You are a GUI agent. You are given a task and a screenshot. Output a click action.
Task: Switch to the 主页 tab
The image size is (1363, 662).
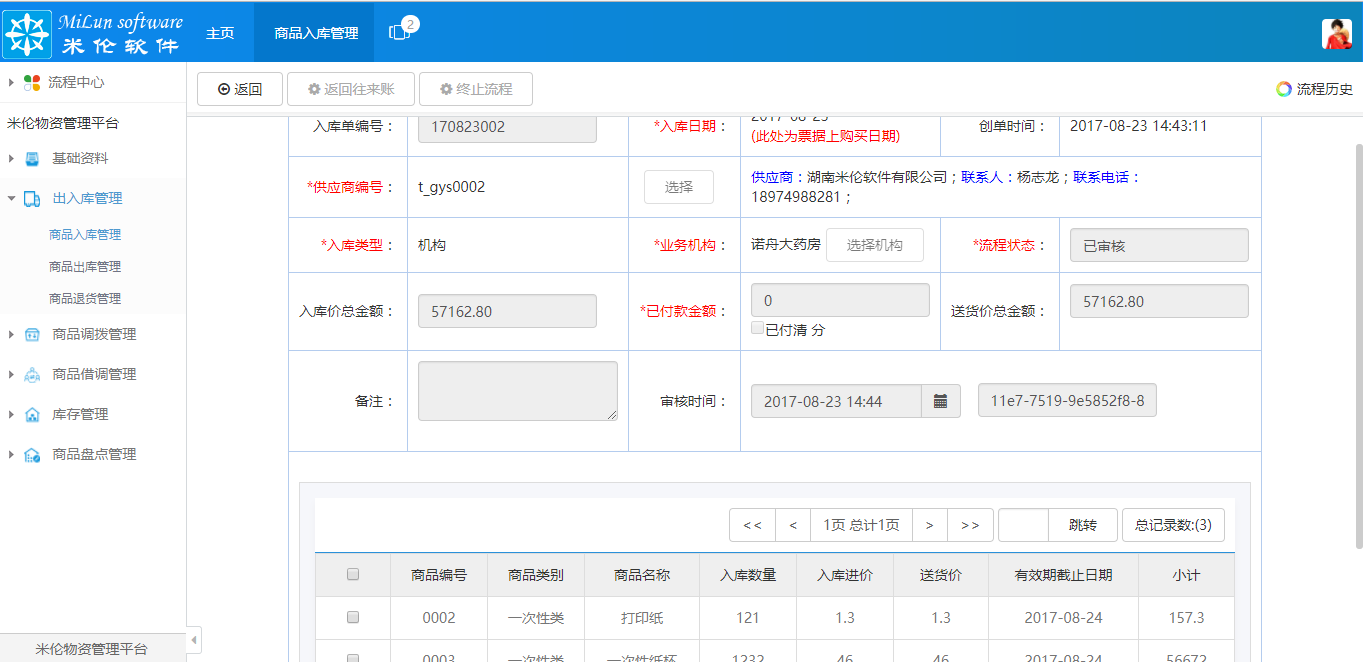220,32
